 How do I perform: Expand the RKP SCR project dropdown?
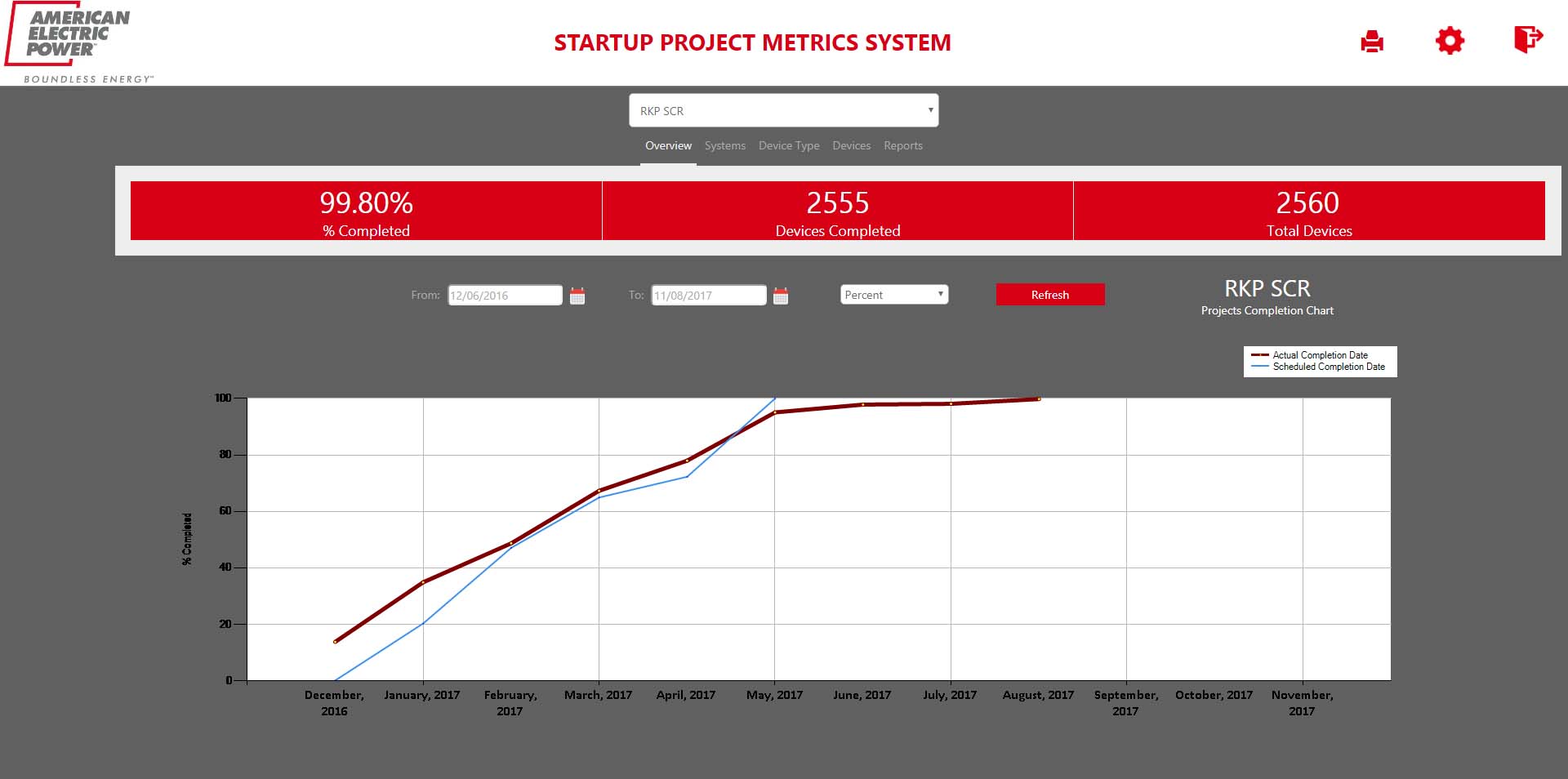(783, 111)
